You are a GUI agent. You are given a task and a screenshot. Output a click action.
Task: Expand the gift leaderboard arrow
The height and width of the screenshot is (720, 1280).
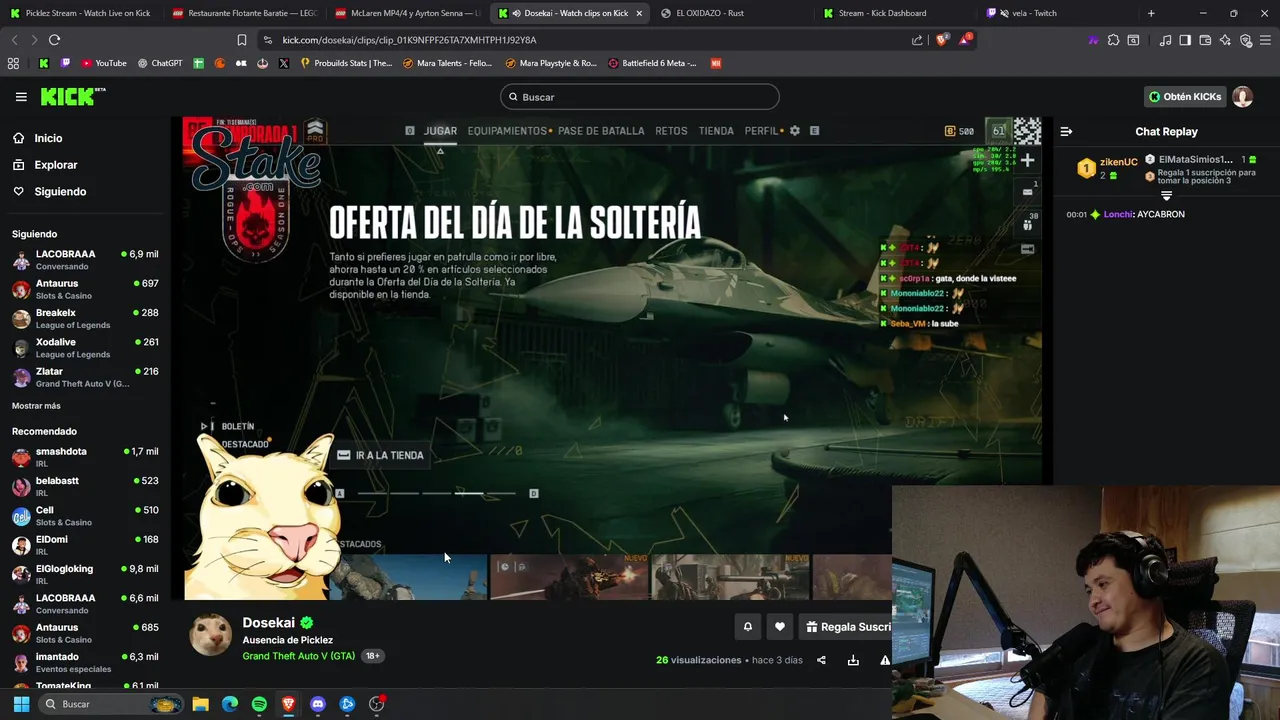[1166, 195]
